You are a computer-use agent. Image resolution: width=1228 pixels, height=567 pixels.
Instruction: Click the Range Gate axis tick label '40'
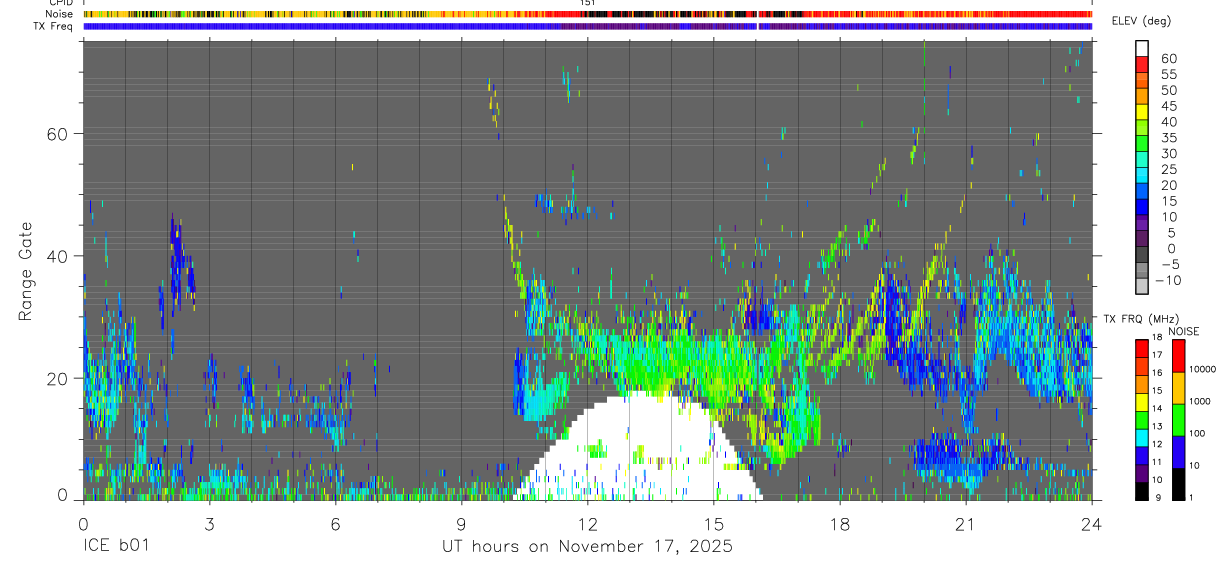57,256
